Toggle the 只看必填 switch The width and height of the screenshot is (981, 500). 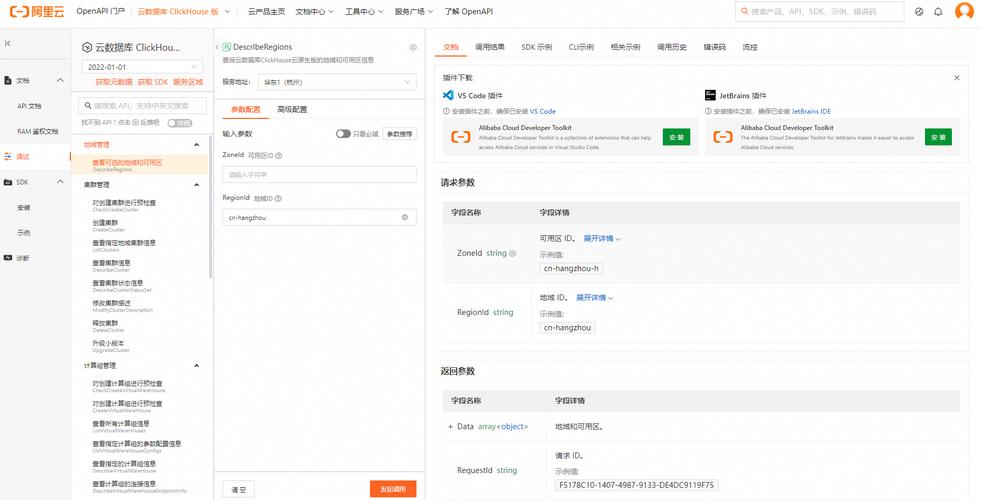pyautogui.click(x=343, y=134)
